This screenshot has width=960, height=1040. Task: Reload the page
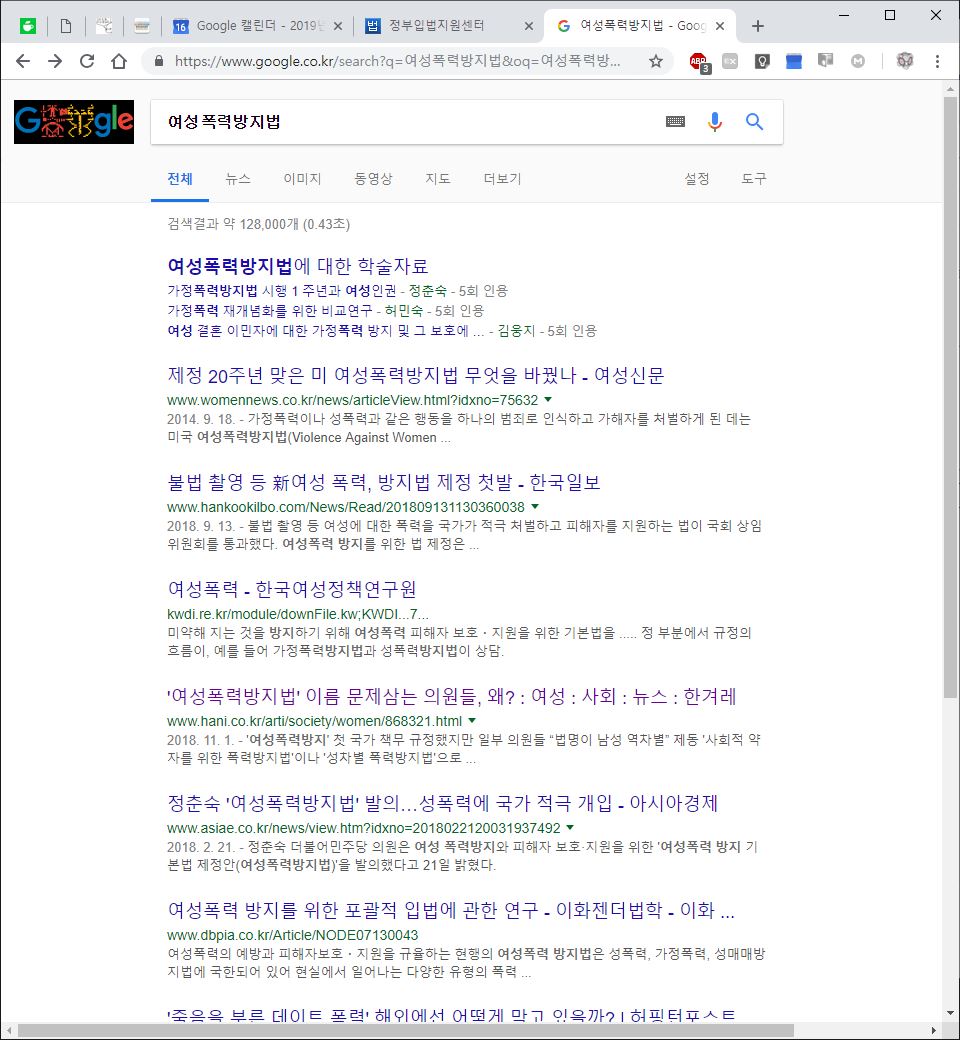pos(87,61)
